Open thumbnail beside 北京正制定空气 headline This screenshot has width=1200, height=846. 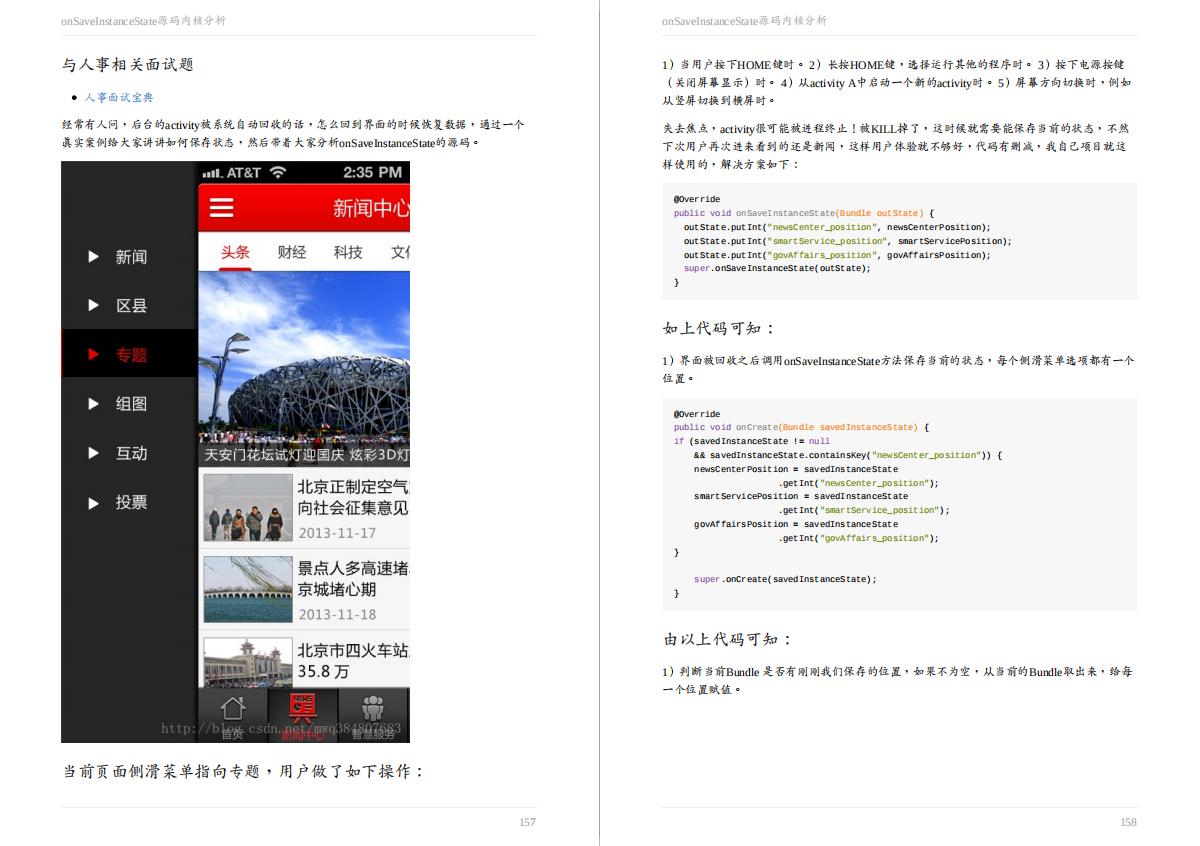coord(248,508)
